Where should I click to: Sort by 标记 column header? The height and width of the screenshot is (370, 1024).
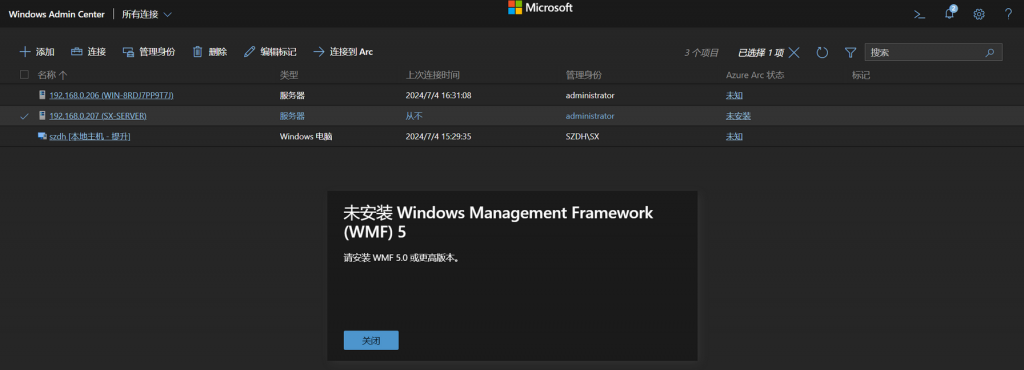pos(861,75)
